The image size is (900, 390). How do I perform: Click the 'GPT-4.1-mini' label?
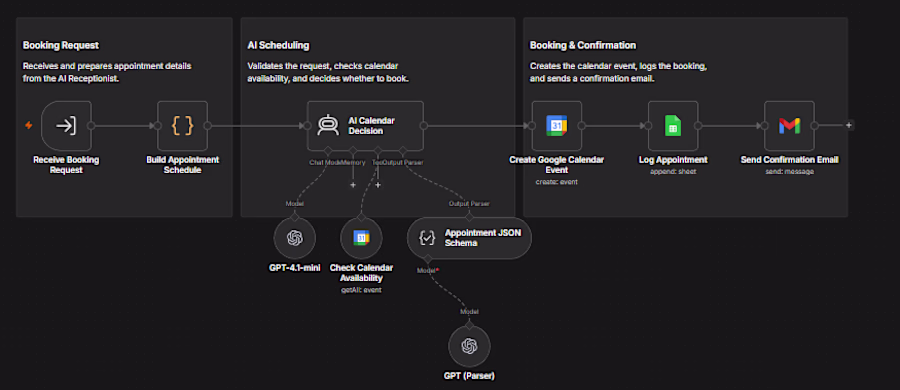294,268
